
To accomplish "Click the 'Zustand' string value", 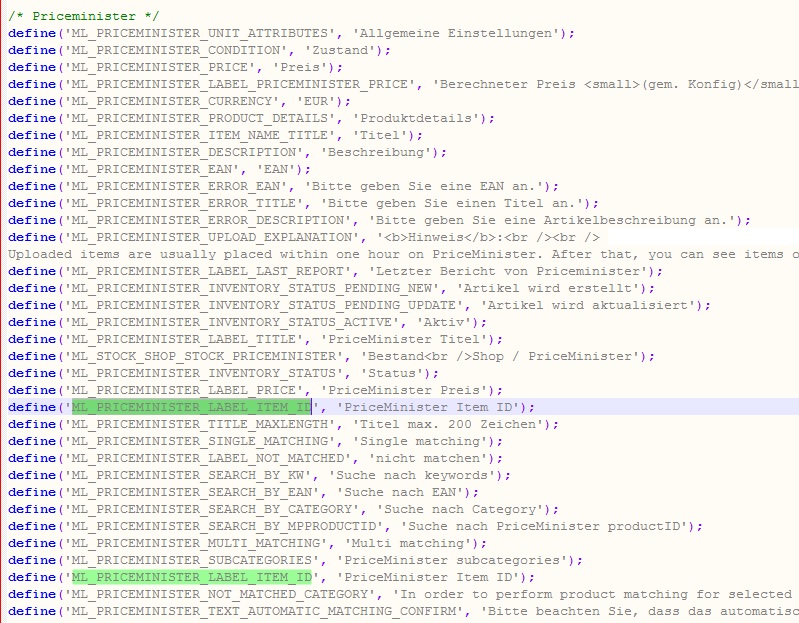I will (346, 50).
